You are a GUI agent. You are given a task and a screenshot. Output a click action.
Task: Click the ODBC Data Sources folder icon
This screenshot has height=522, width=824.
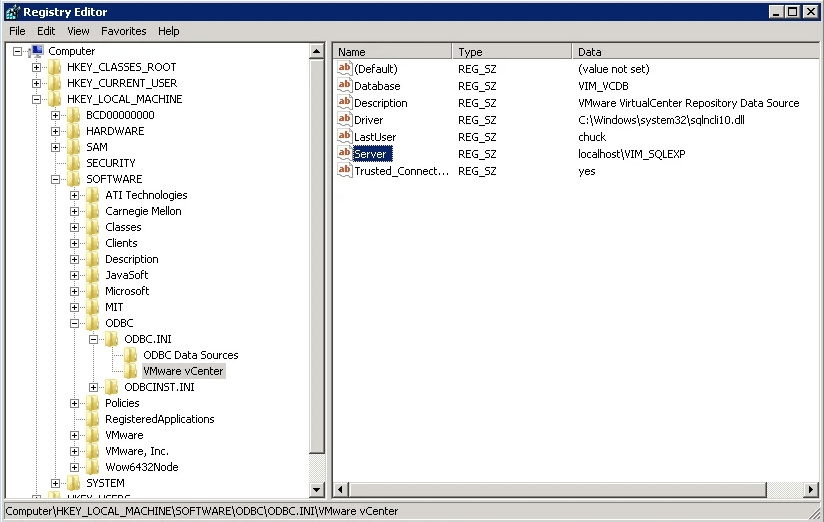click(x=131, y=355)
